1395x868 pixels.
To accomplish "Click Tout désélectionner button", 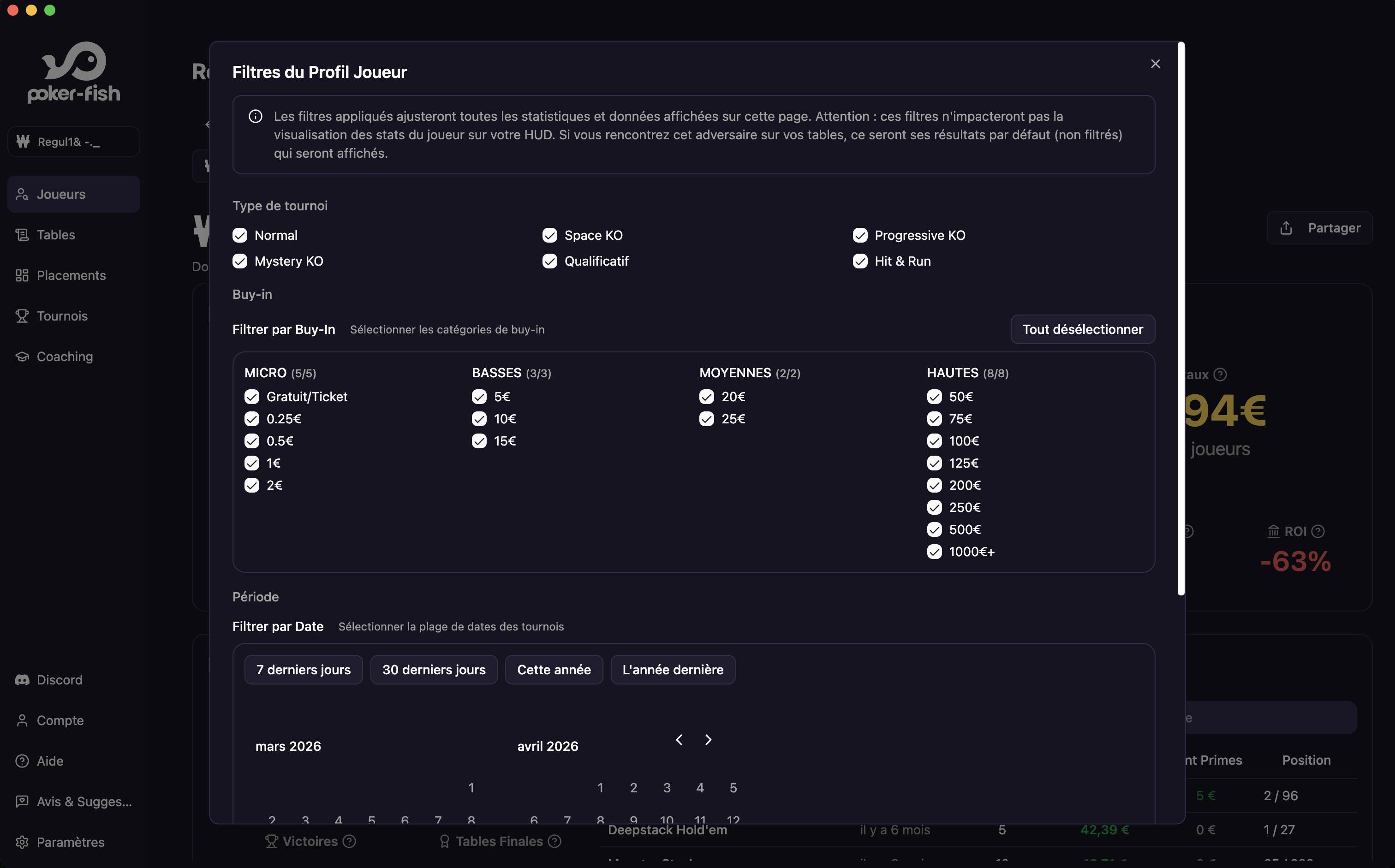I will [1083, 329].
